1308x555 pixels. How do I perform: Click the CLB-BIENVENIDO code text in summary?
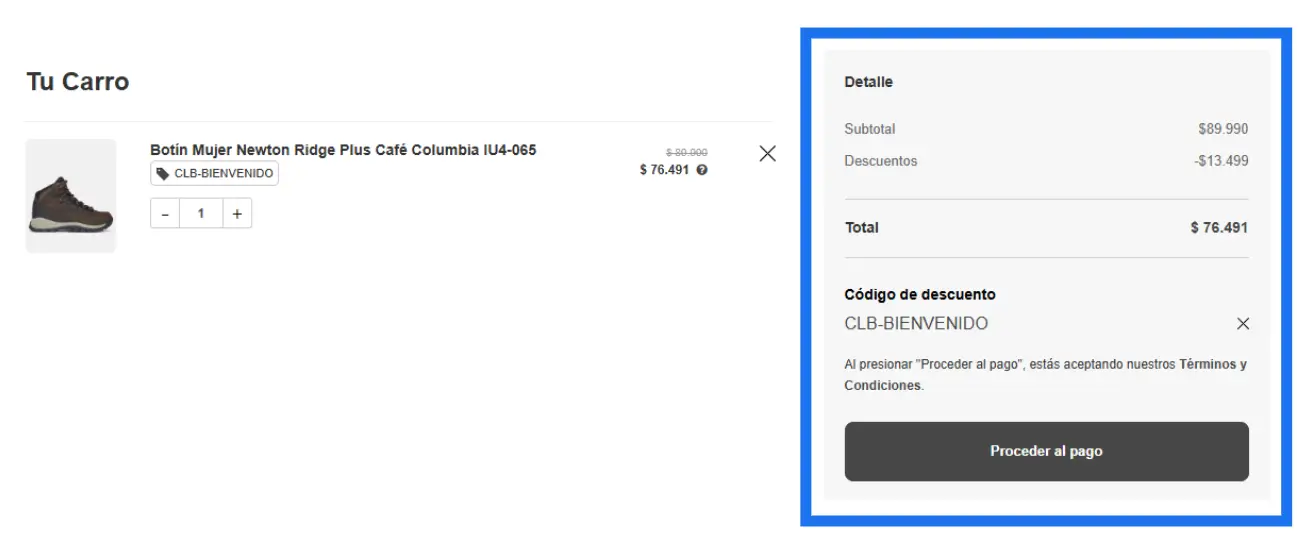[916, 324]
